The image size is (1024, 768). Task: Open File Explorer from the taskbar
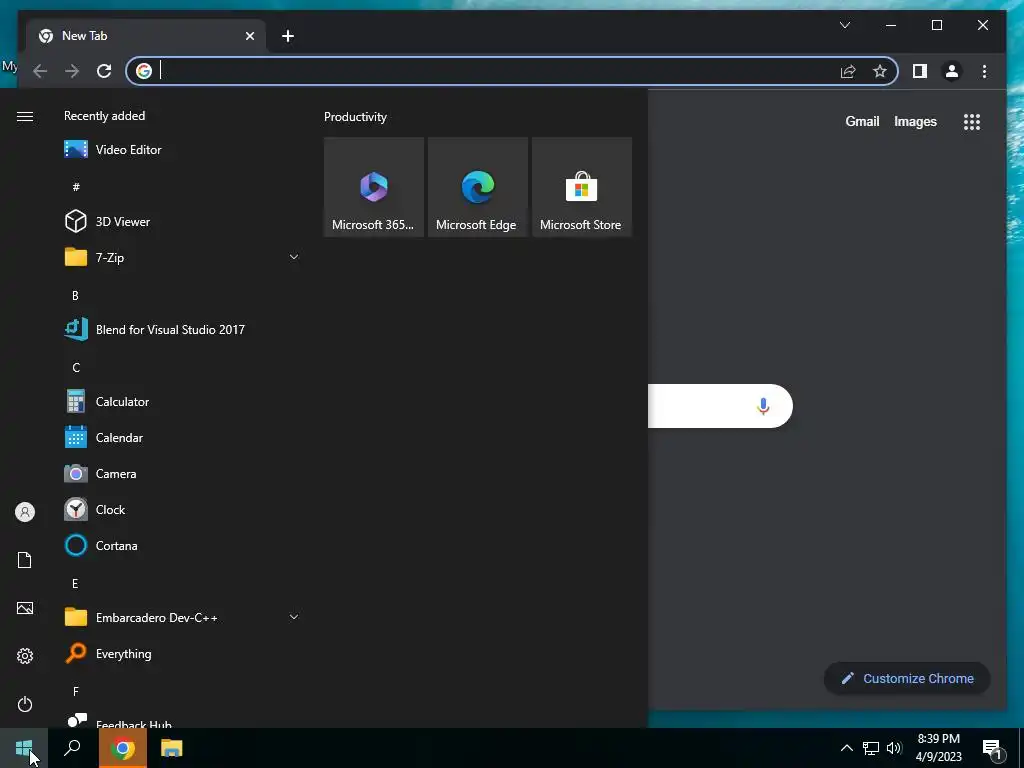[172, 748]
